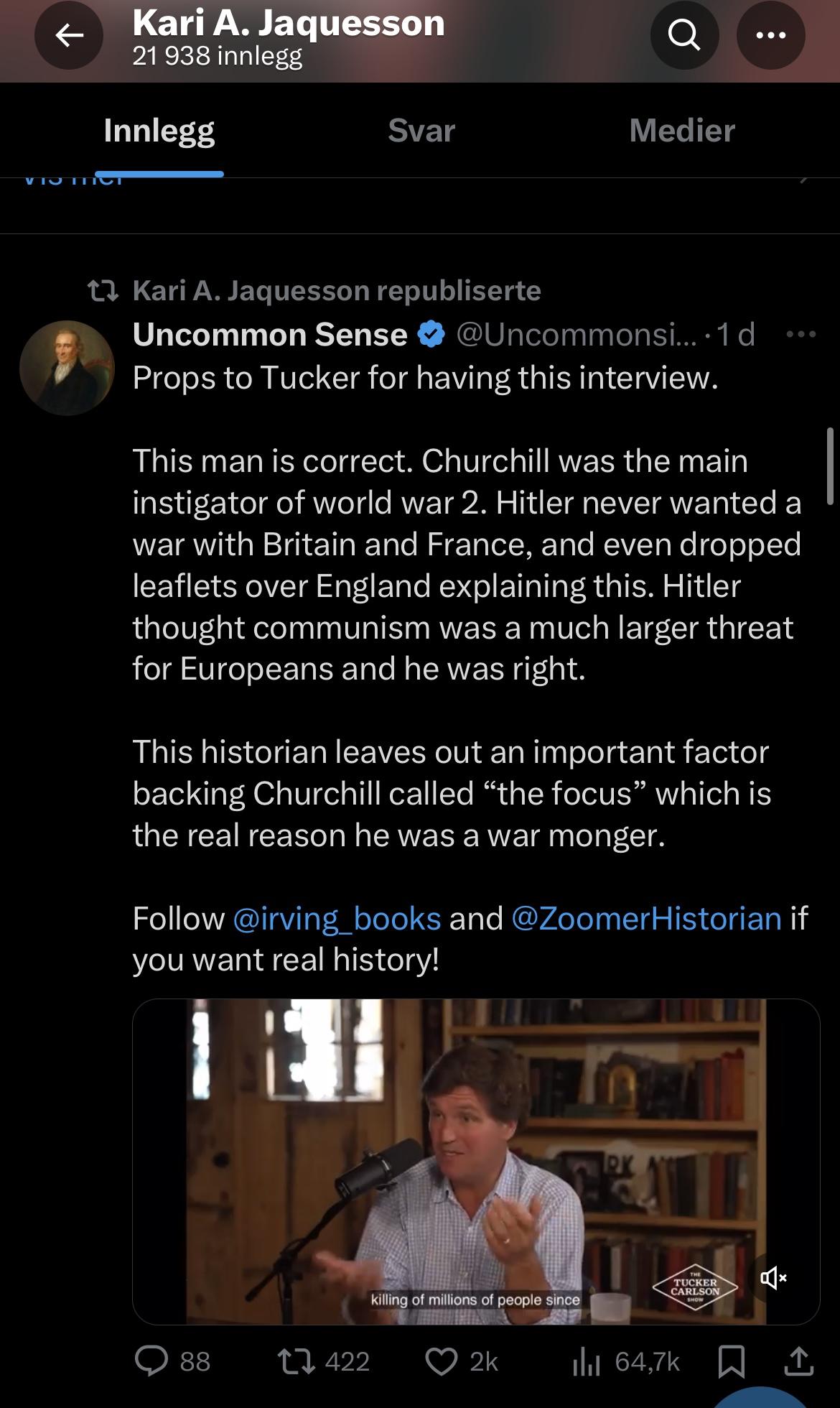Like the post with 2k likes
The height and width of the screenshot is (1408, 840).
tap(442, 1361)
